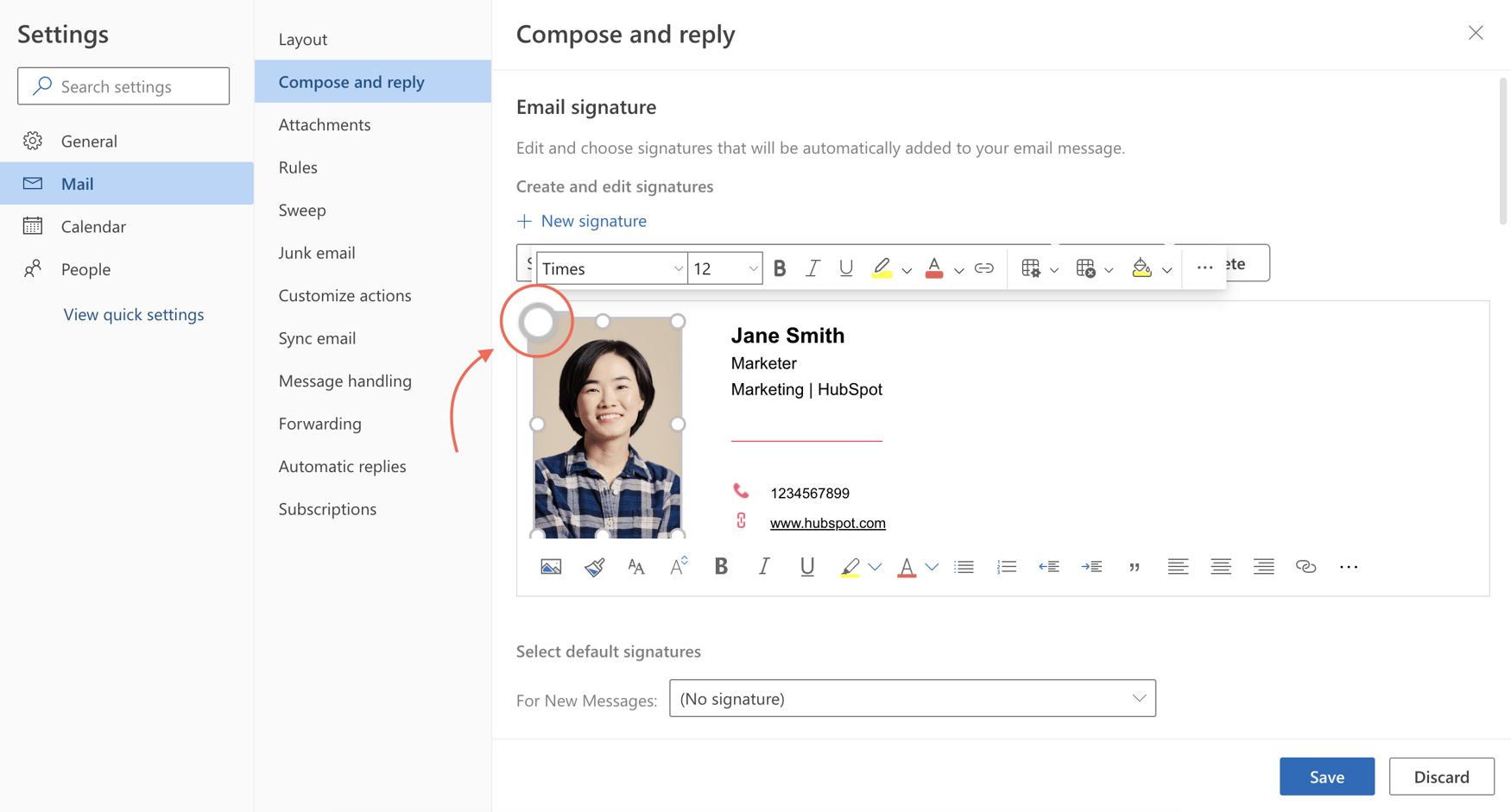This screenshot has height=812, width=1511.
Task: Click the Search settings field
Action: (123, 86)
